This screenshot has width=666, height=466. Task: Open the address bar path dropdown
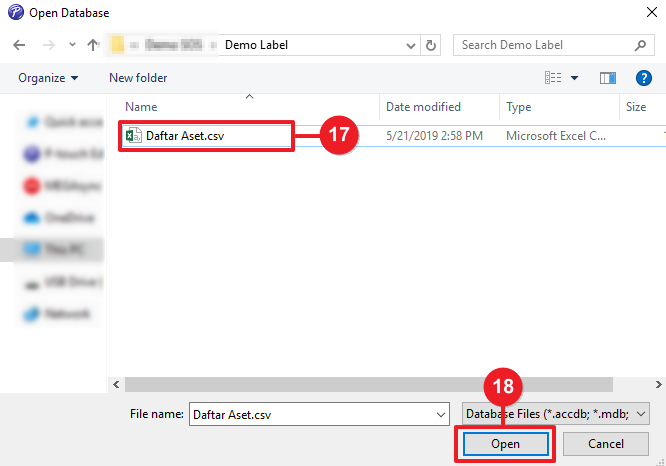[411, 46]
